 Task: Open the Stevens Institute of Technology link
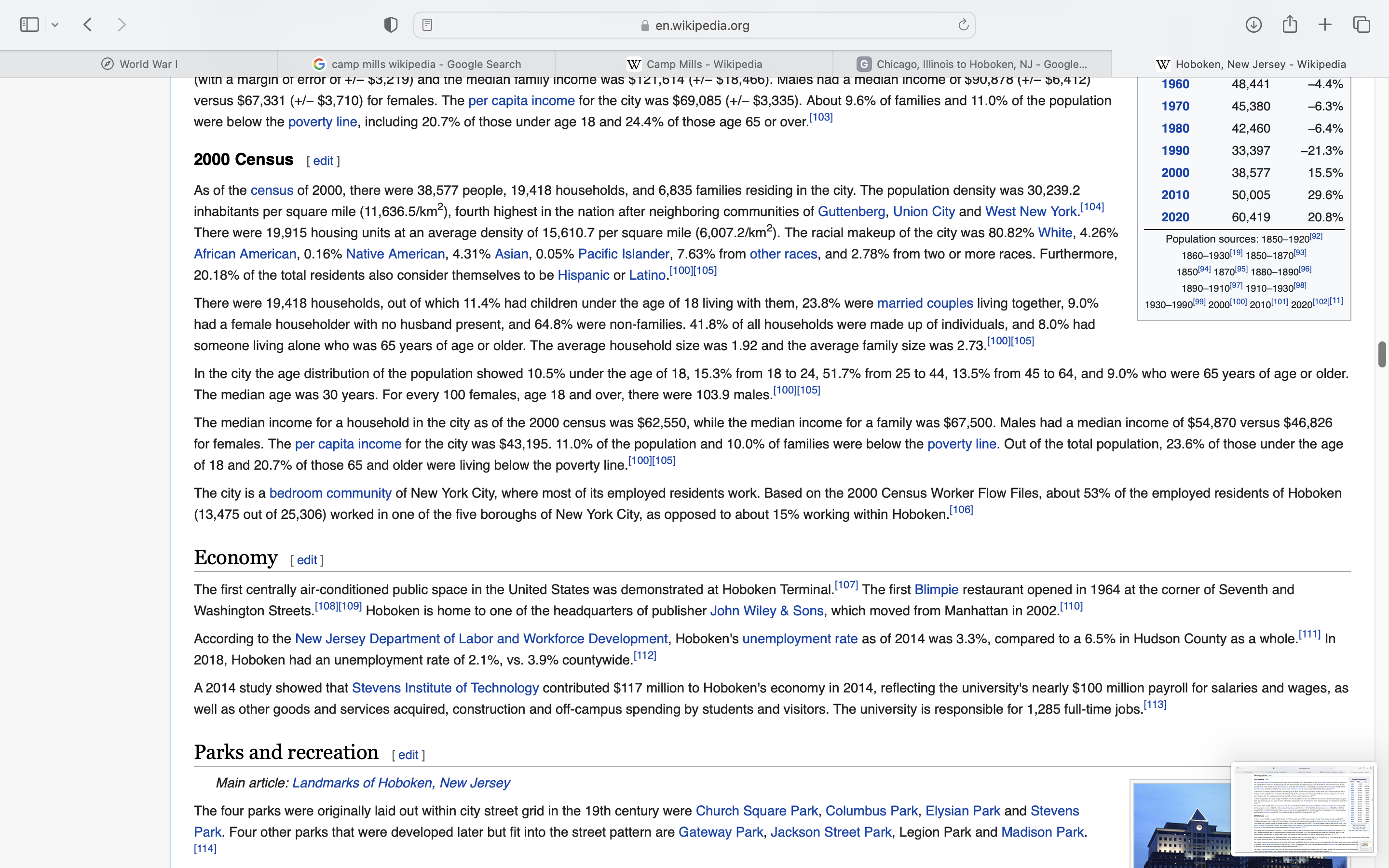[445, 688]
